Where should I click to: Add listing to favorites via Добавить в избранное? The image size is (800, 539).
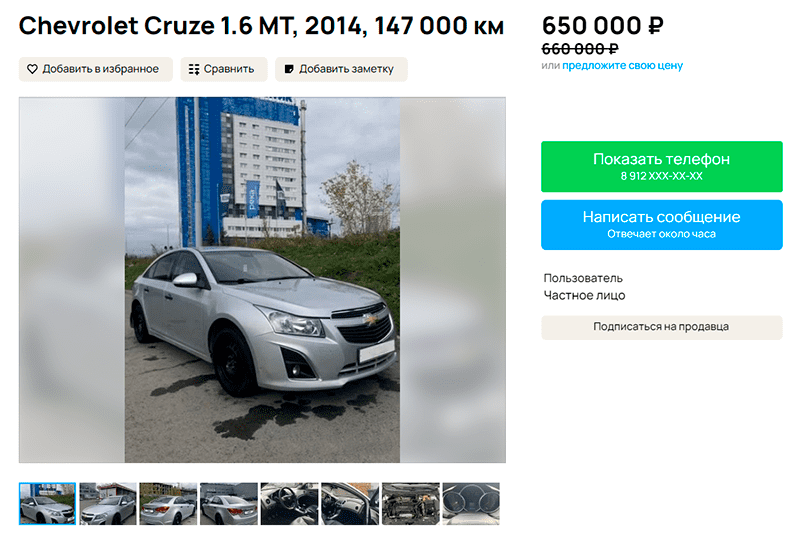tap(96, 69)
